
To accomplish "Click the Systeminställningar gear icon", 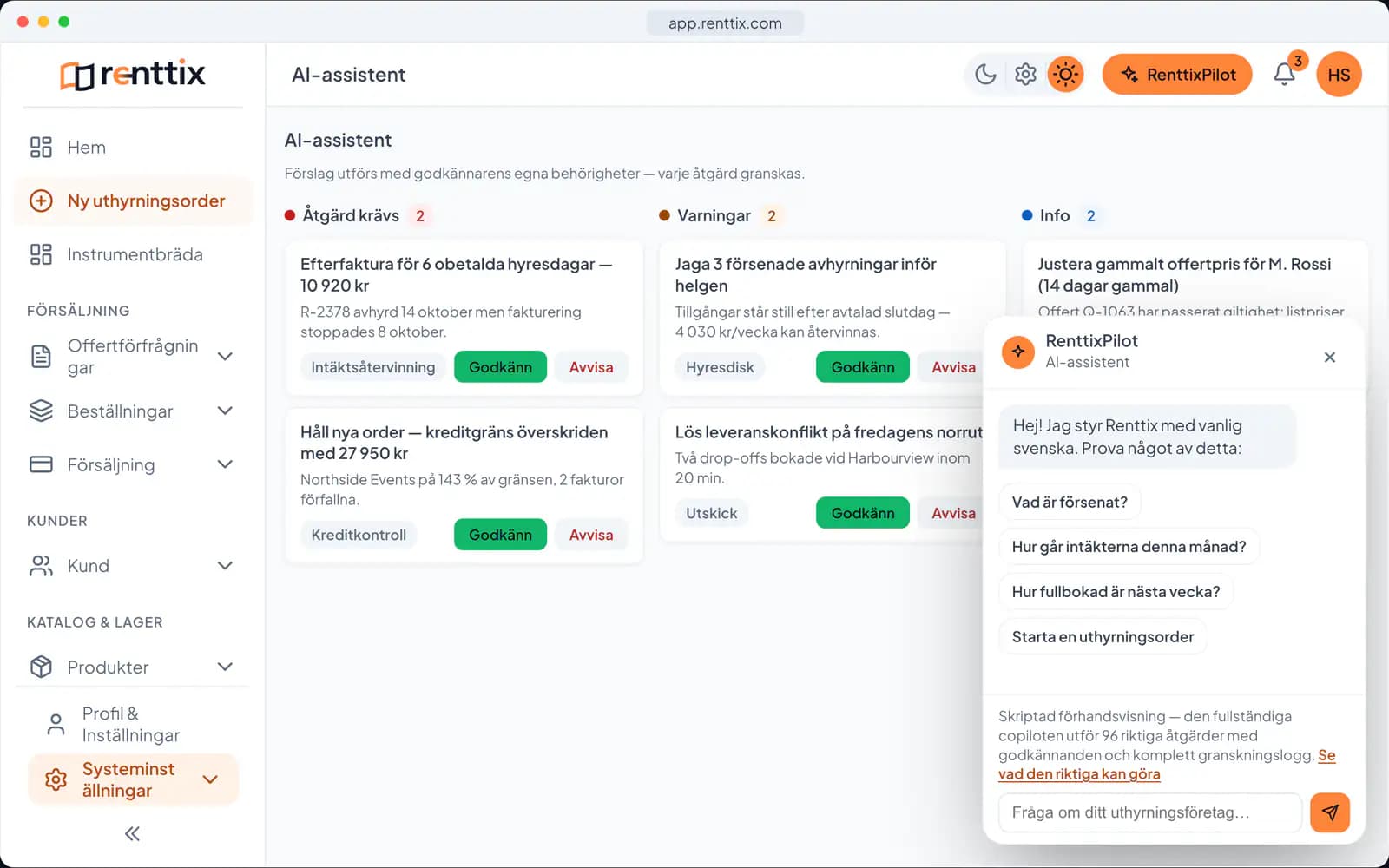I will coord(56,779).
